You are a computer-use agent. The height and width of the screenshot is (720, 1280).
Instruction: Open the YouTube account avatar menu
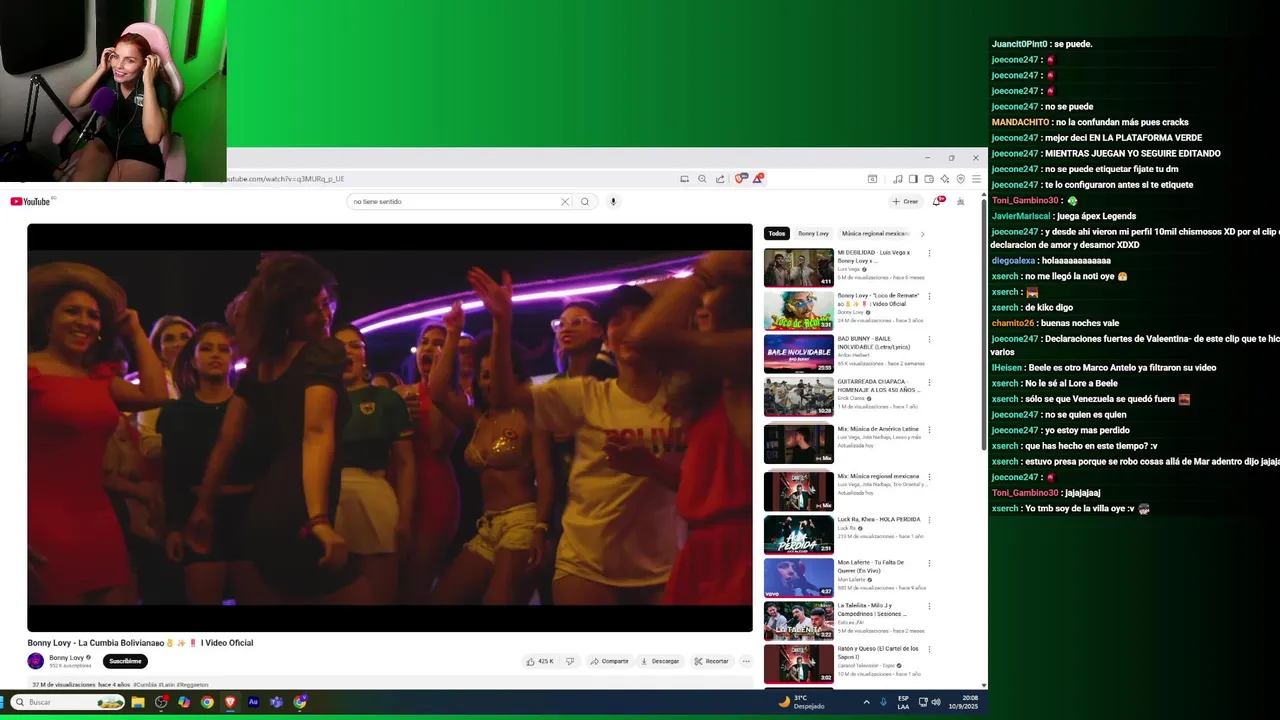960,201
